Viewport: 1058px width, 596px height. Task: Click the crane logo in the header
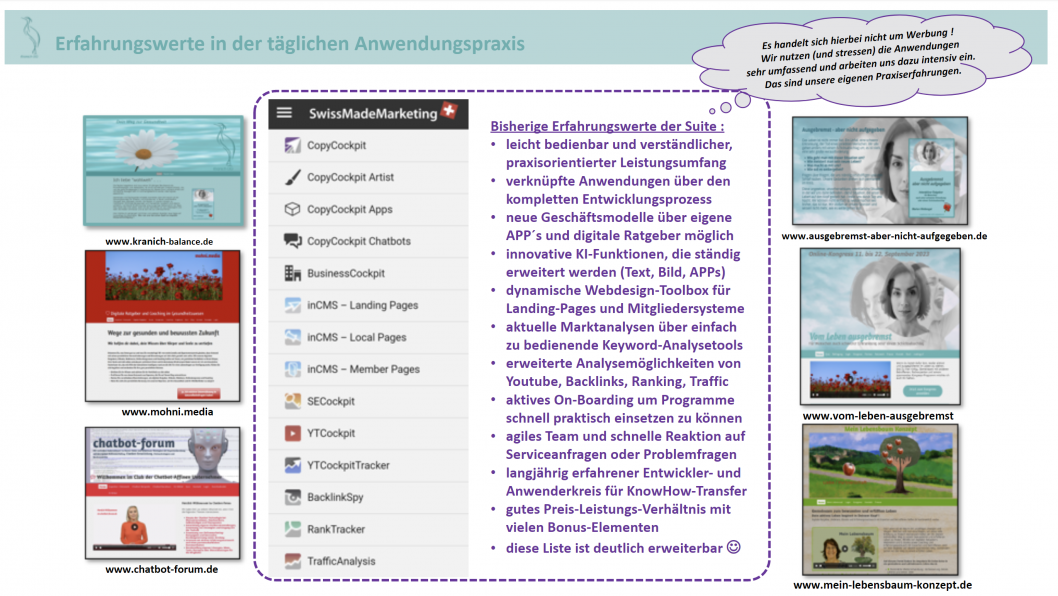click(30, 38)
